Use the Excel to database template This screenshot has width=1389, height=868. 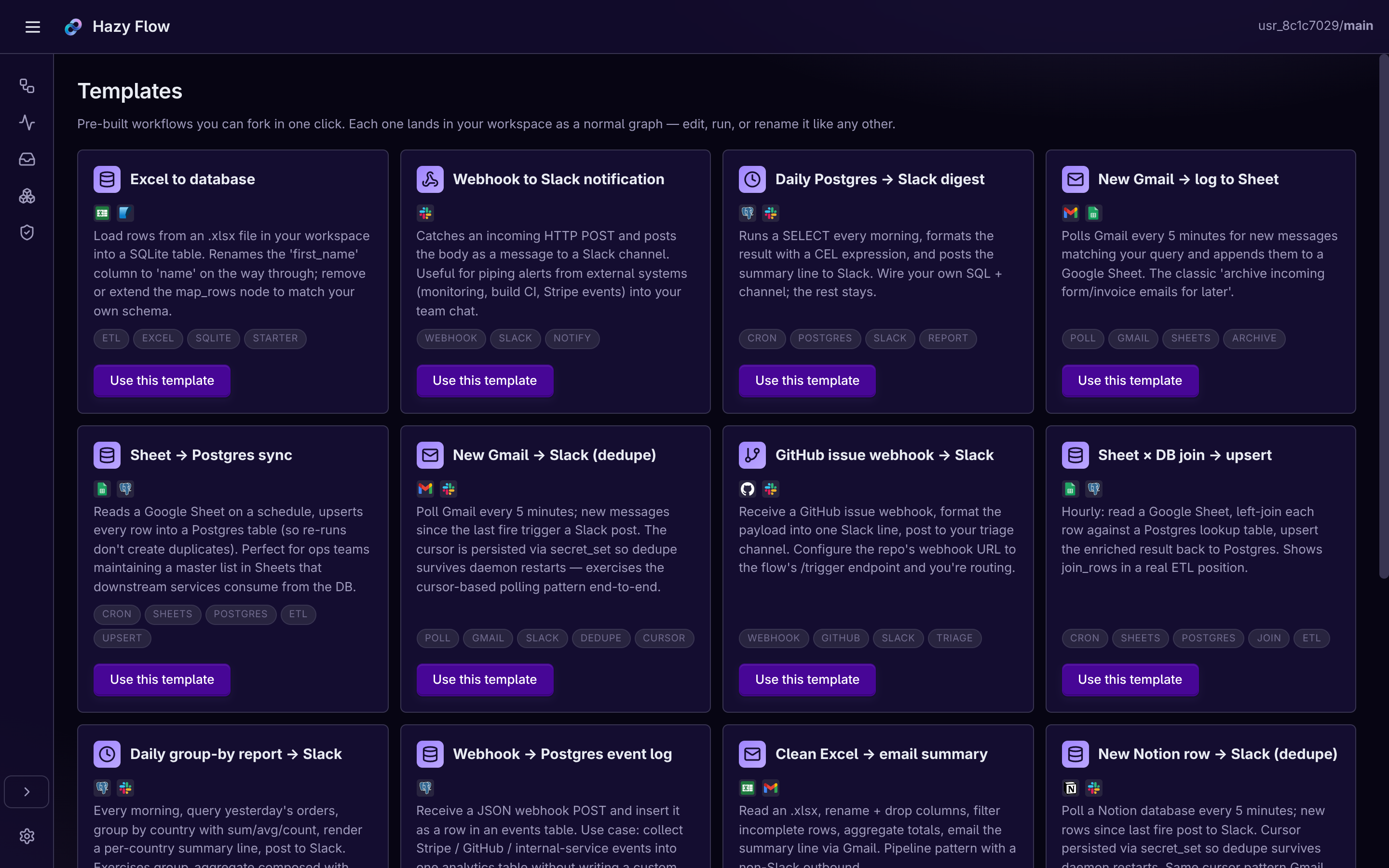[162, 380]
